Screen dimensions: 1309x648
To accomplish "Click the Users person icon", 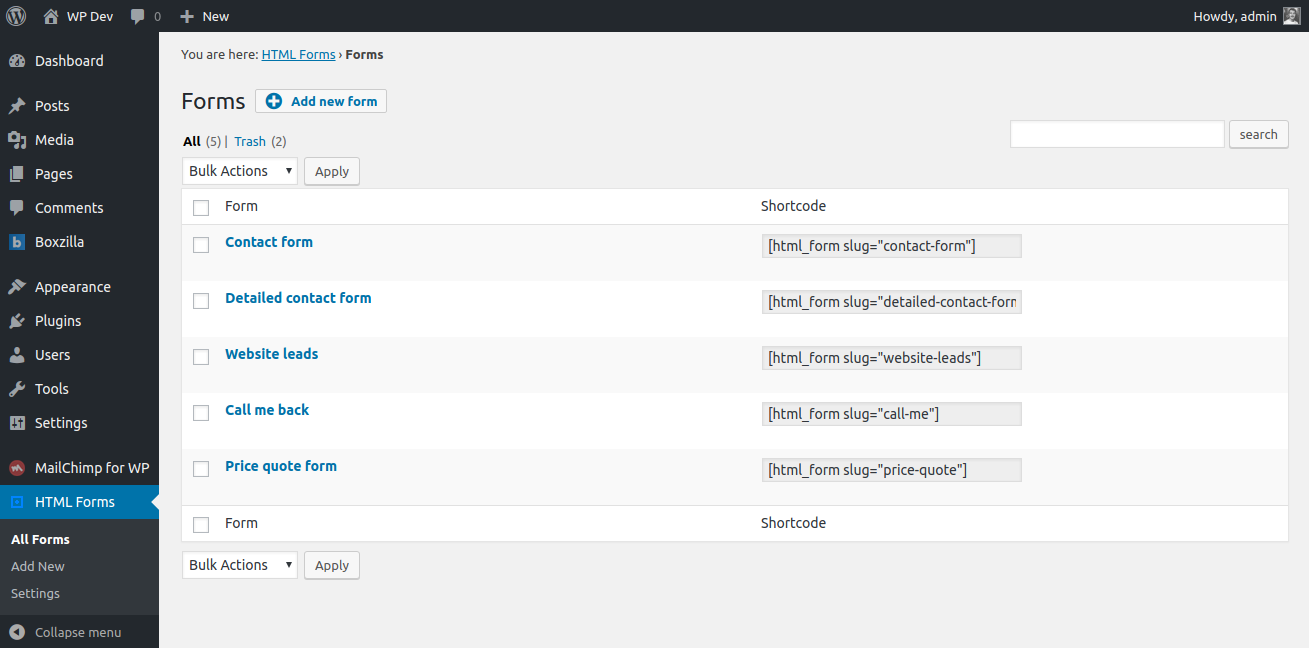I will tap(17, 355).
